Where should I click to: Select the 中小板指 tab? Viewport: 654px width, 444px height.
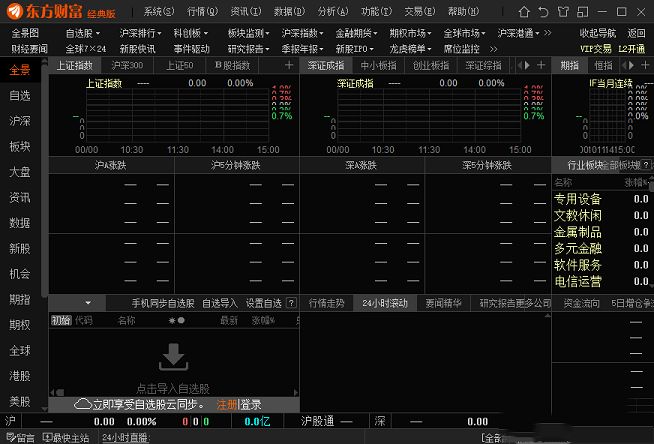378,65
